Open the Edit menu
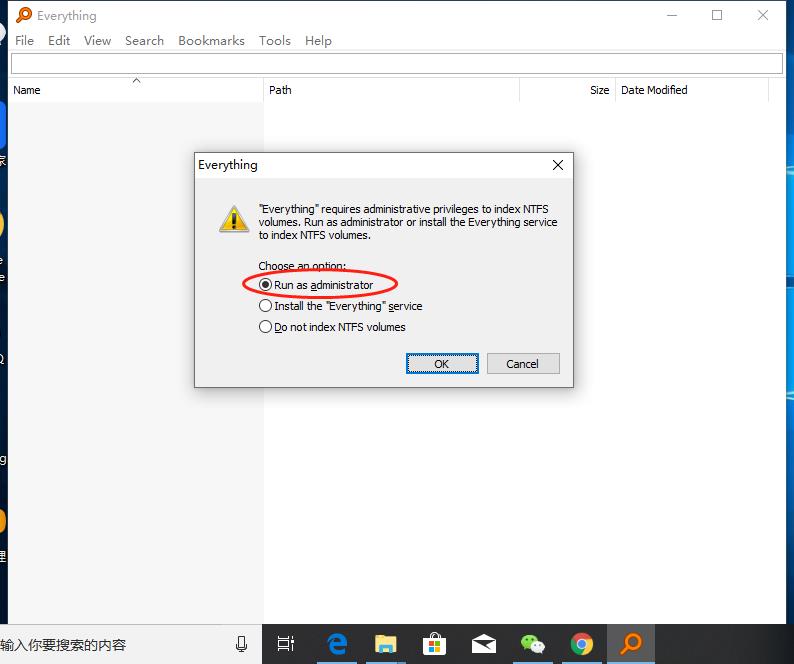Viewport: 794px width, 664px height. pyautogui.click(x=59, y=41)
